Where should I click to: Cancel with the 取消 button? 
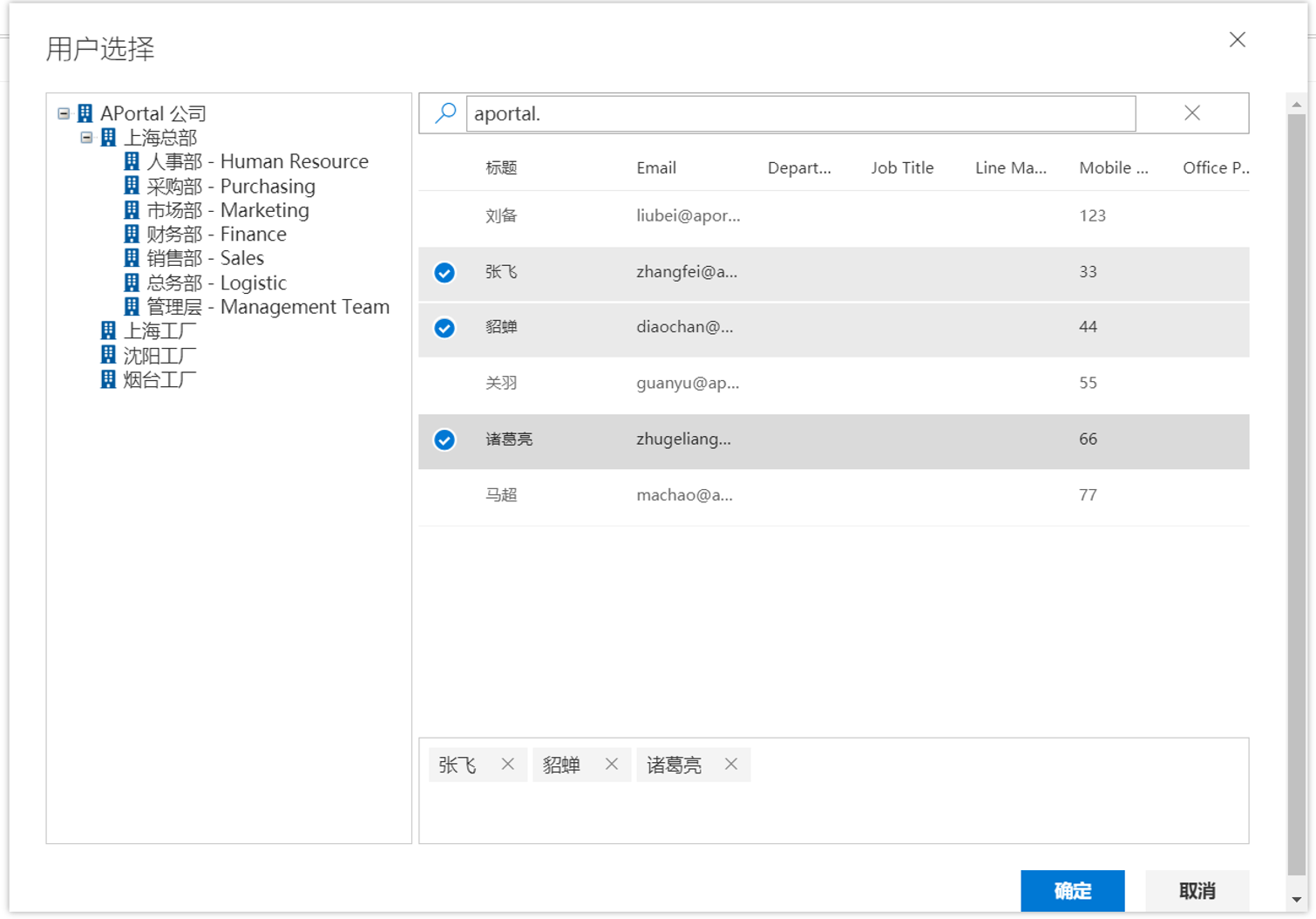point(1197,890)
